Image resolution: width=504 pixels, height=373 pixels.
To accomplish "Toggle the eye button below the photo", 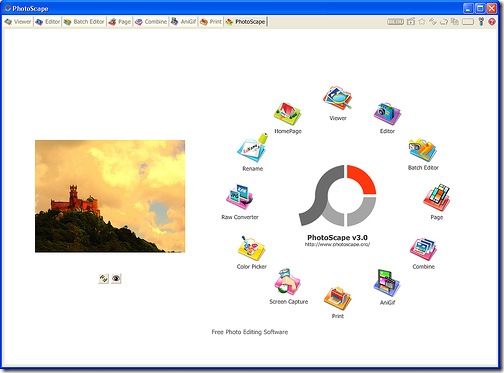I will [x=116, y=278].
